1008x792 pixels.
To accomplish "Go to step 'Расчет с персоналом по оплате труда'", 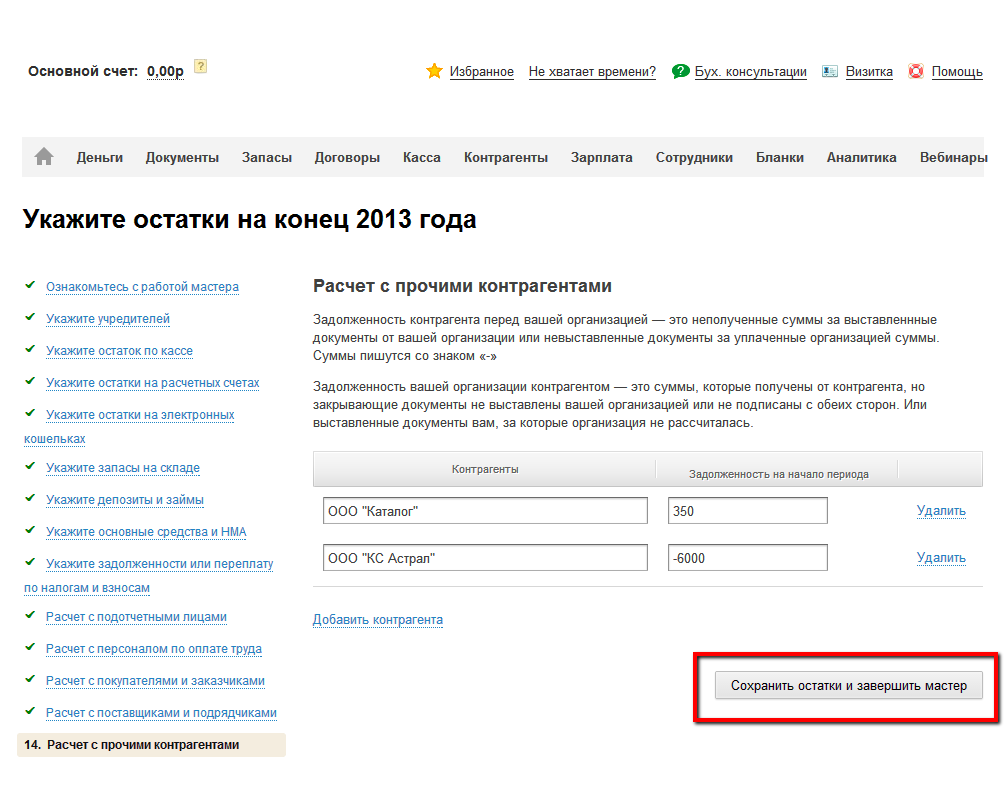I will click(154, 649).
